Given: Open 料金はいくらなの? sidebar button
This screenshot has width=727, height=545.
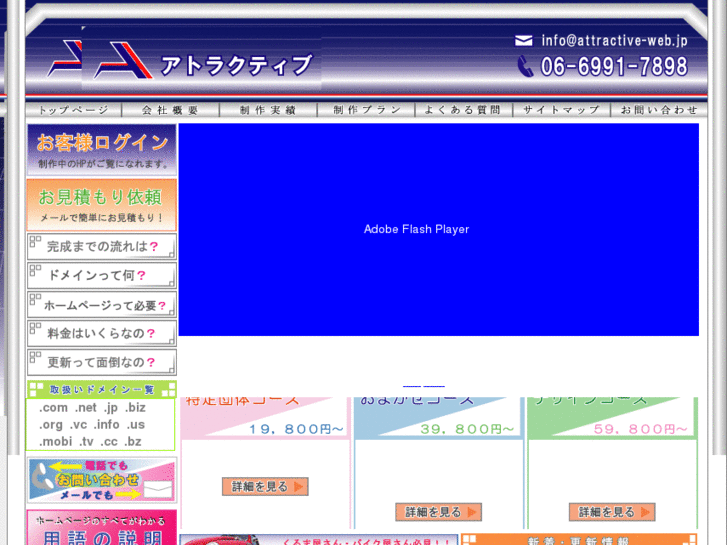Looking at the screenshot, I should coord(102,333).
